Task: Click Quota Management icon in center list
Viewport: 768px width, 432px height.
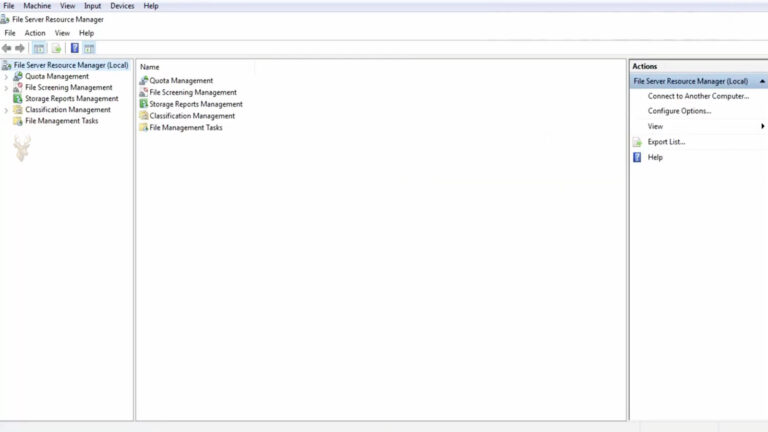Action: 144,80
